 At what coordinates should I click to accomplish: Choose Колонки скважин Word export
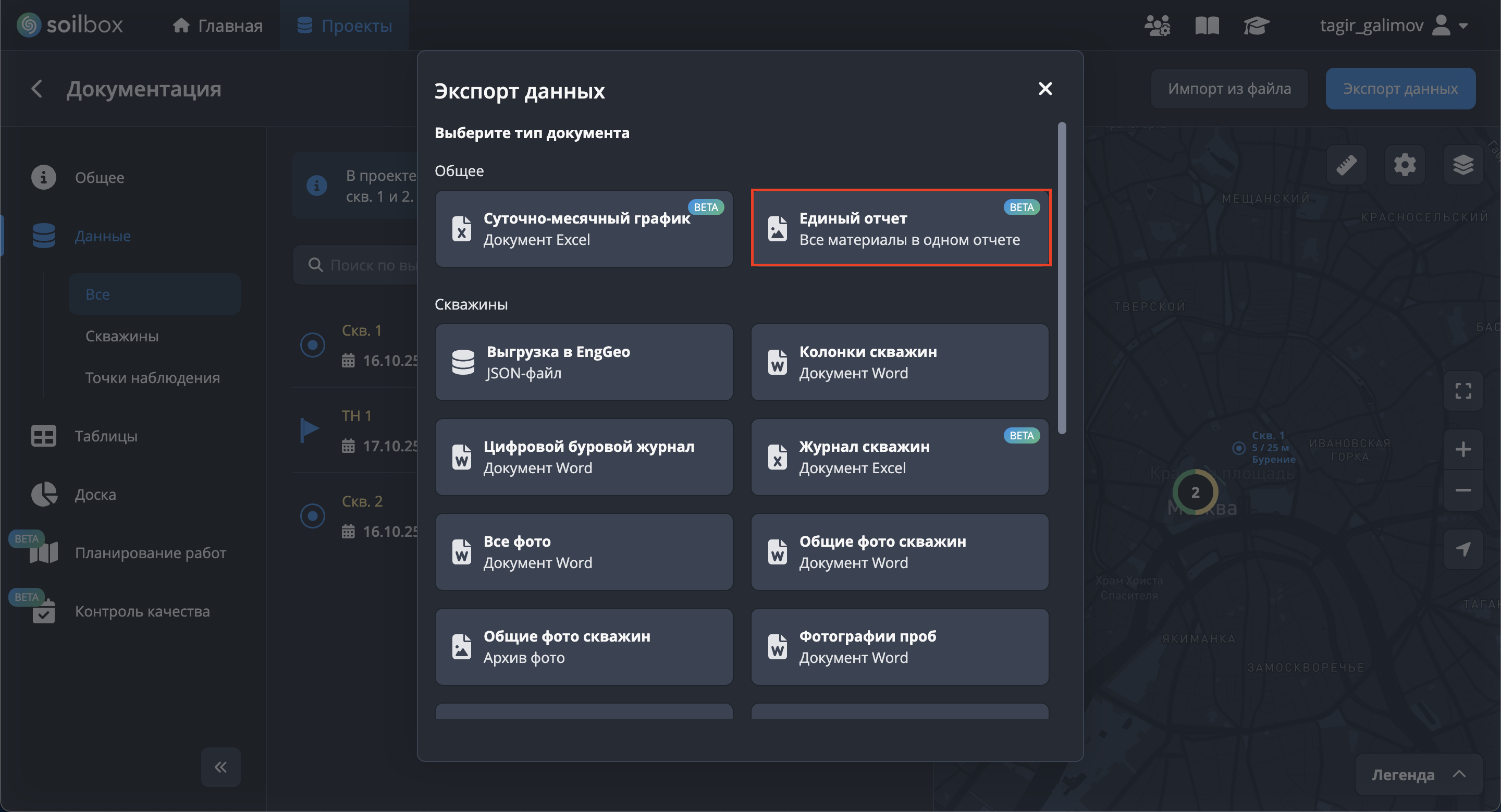click(x=900, y=362)
